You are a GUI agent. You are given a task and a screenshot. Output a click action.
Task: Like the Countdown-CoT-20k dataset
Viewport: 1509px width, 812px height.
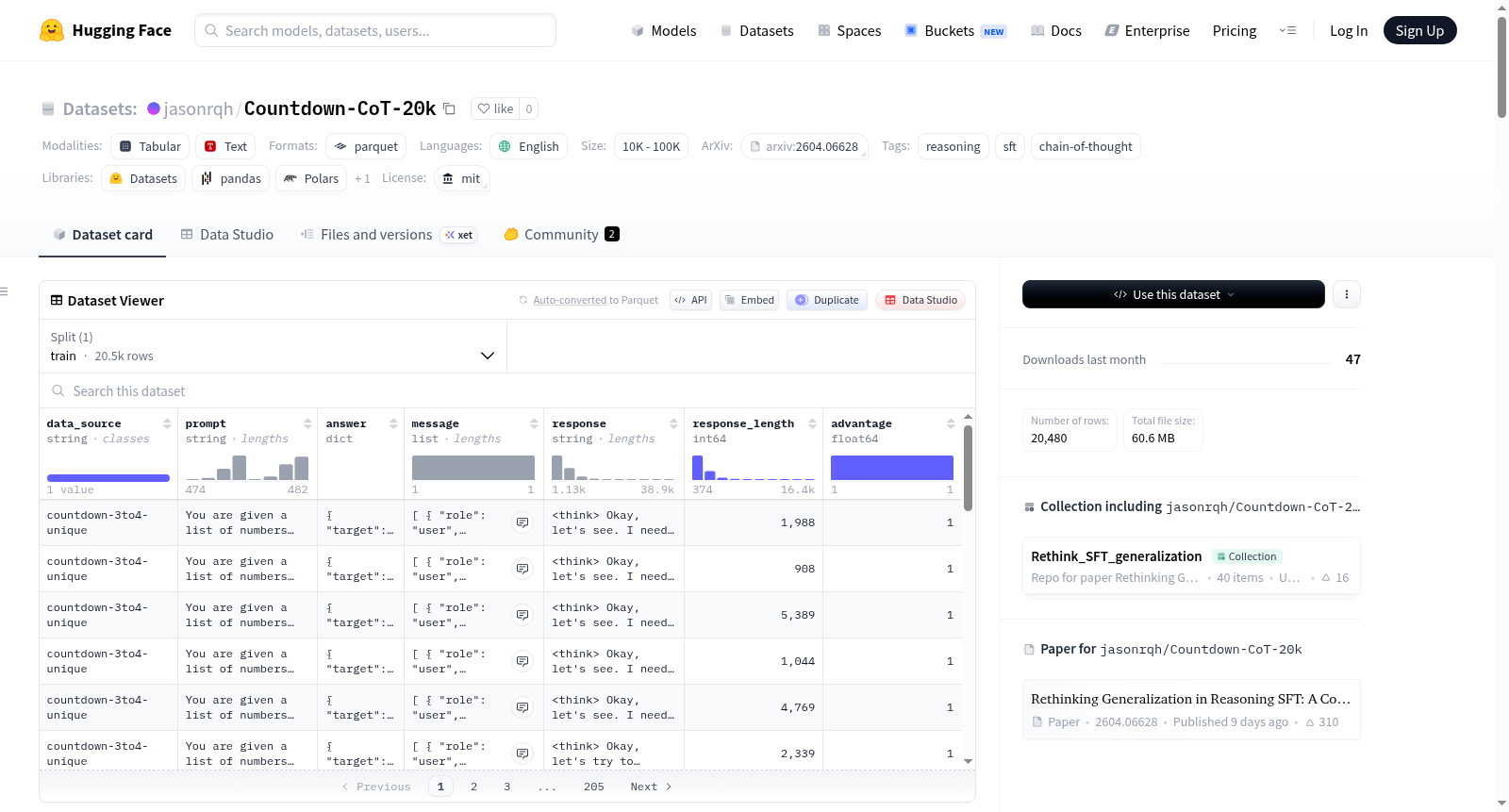[x=495, y=108]
